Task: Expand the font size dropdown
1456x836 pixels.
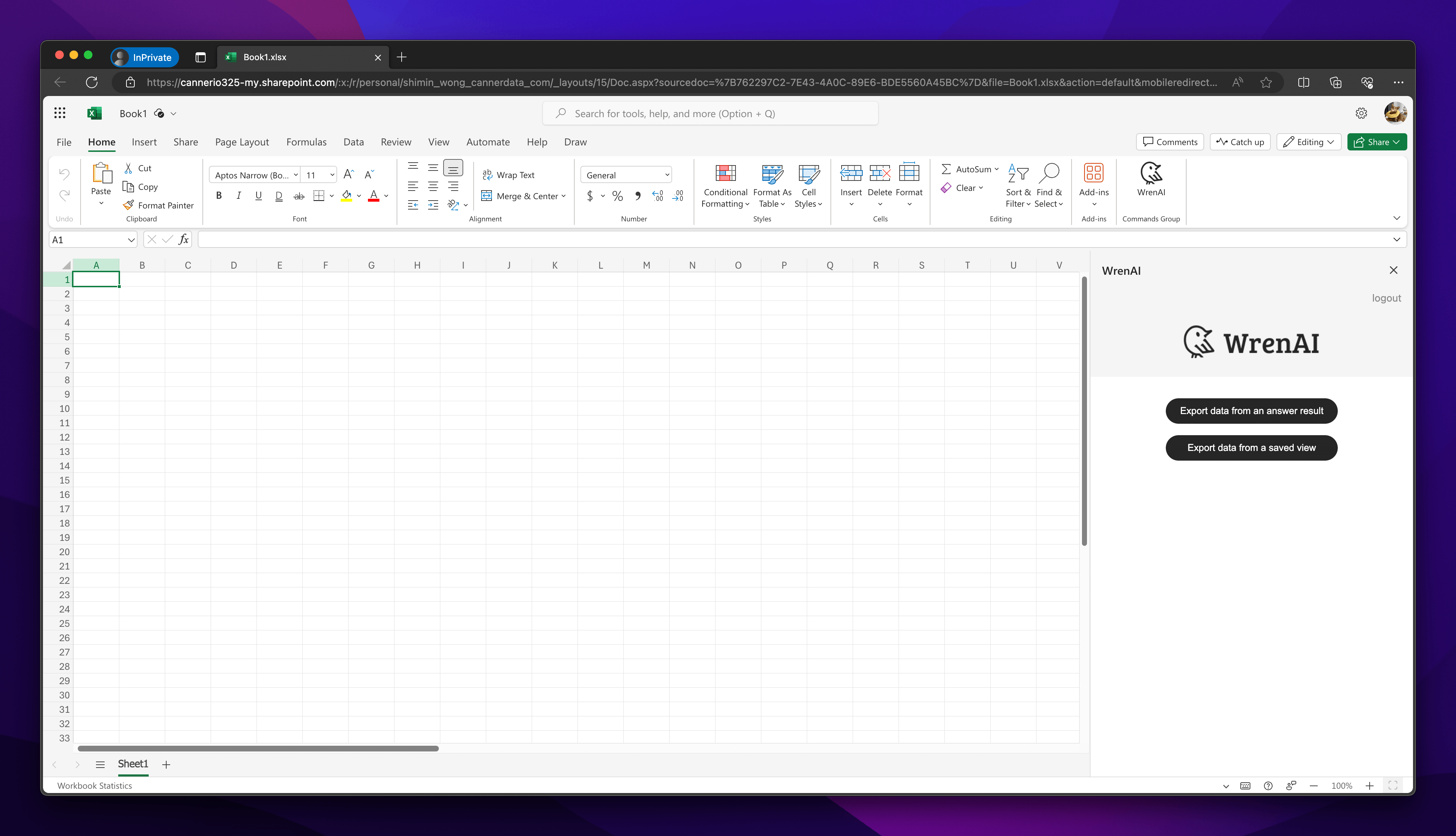Action: (332, 174)
